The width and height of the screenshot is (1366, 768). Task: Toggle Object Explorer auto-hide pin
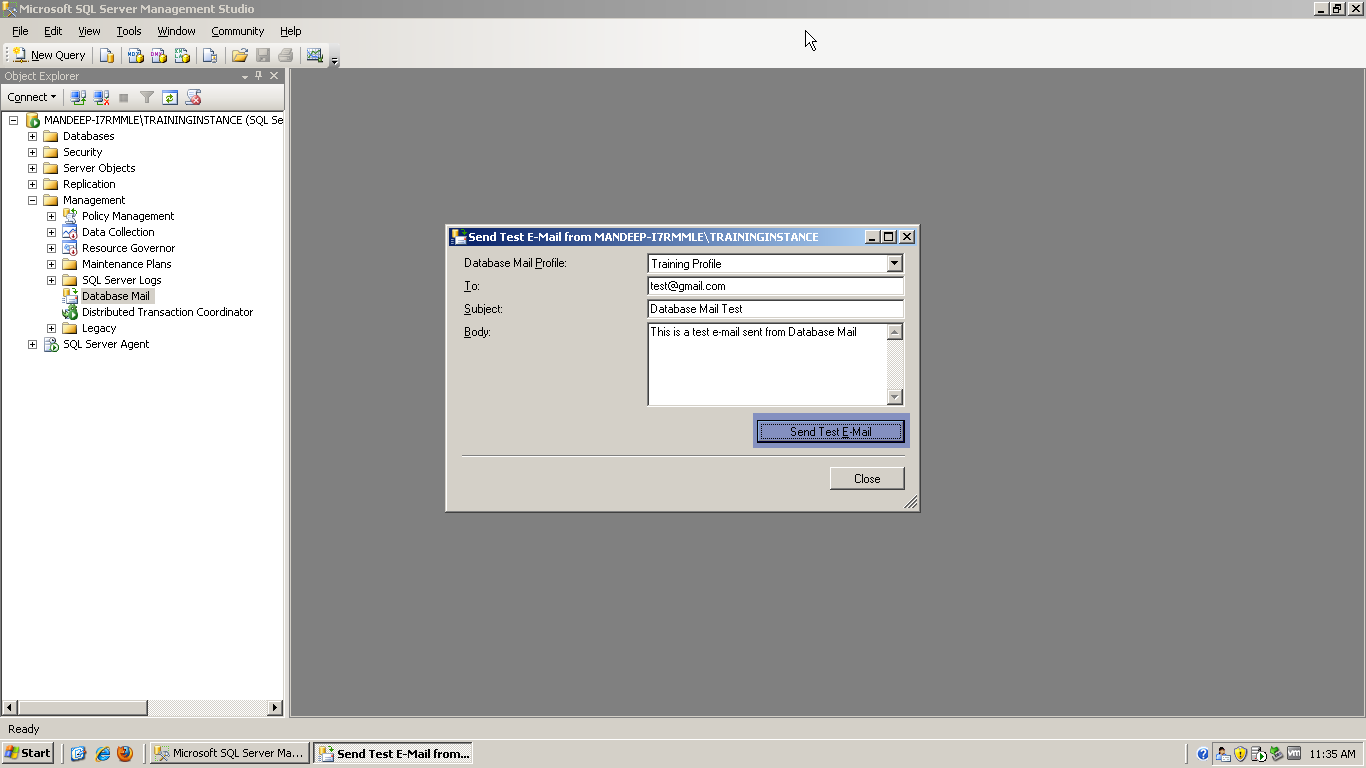[x=259, y=76]
